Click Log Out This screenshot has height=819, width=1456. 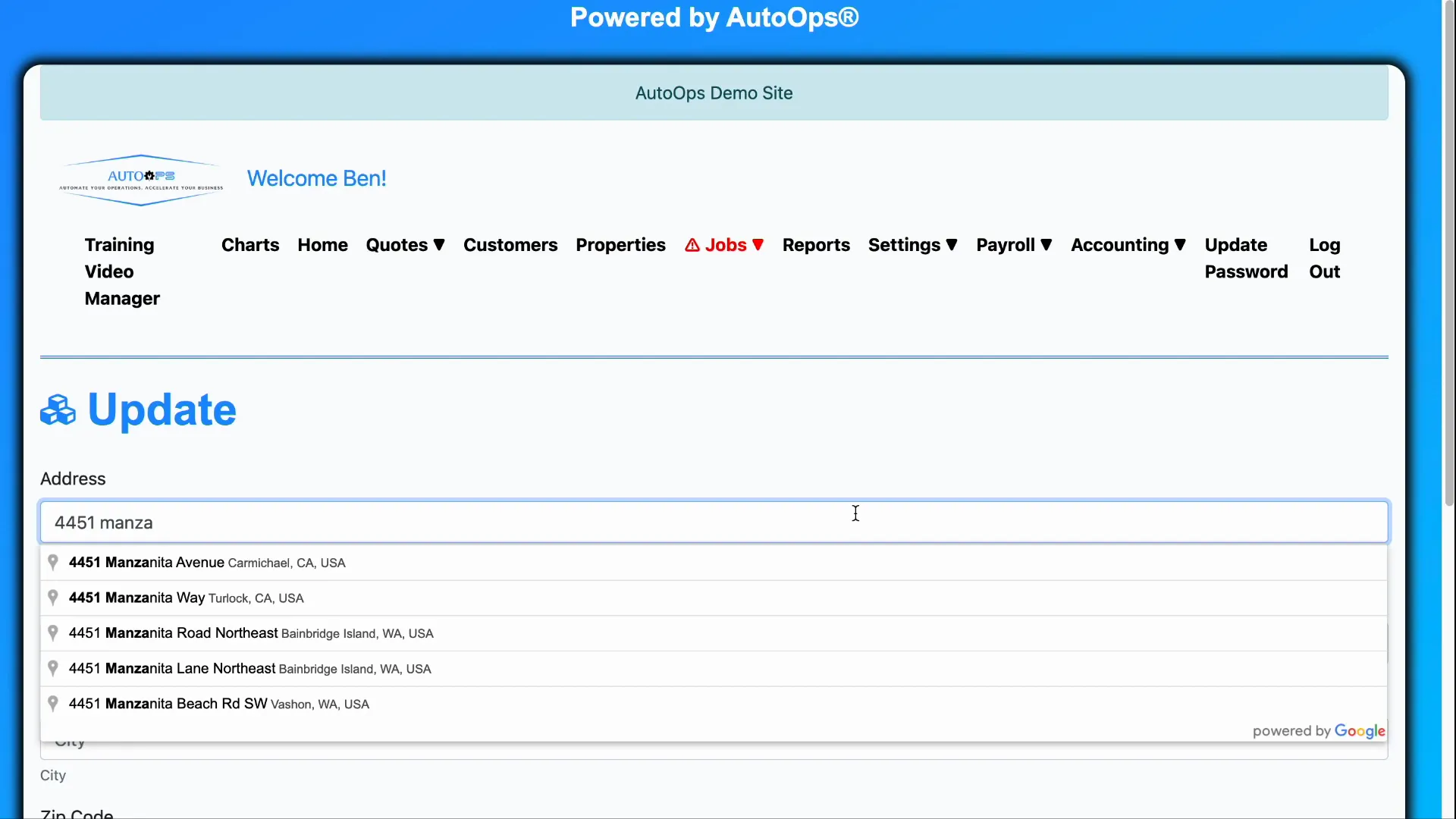pyautogui.click(x=1324, y=258)
